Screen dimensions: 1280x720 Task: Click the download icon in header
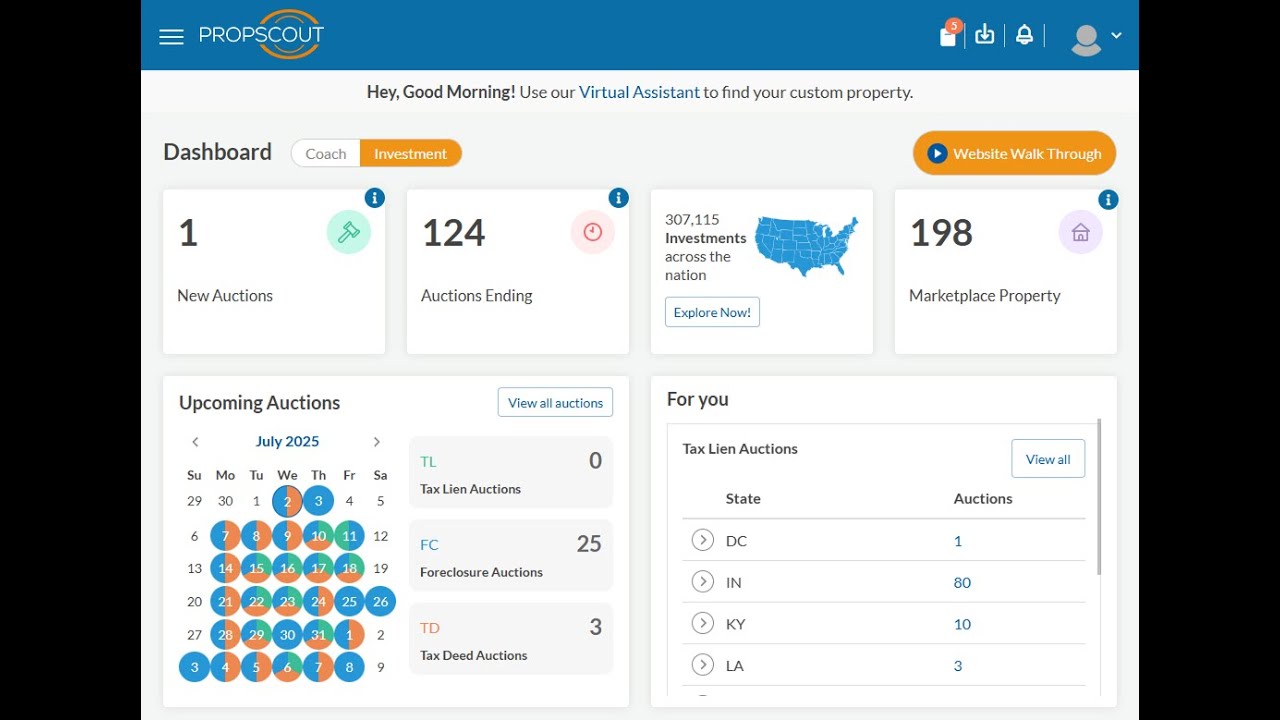click(985, 35)
